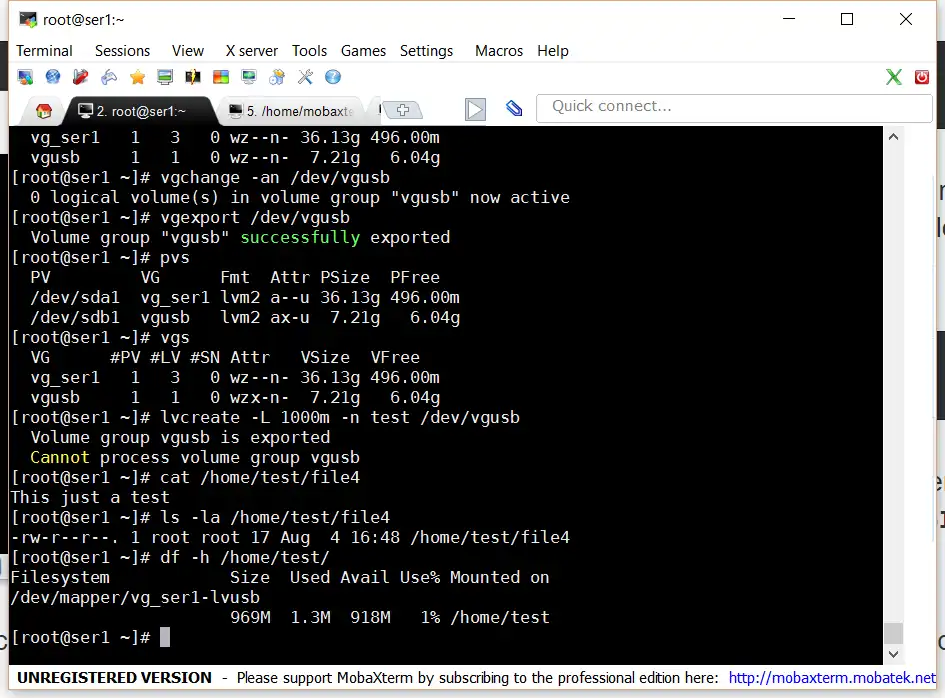Click the terminal scrollbar up arrow

893,137
